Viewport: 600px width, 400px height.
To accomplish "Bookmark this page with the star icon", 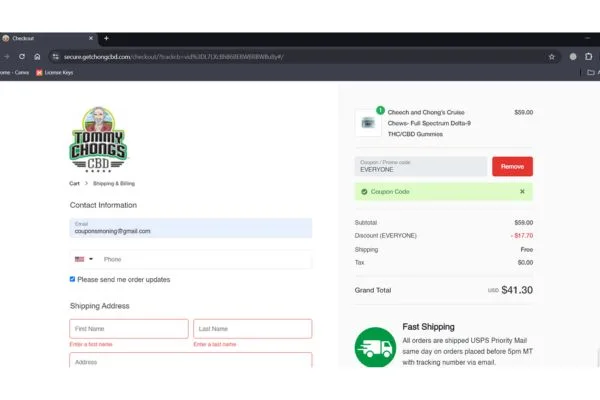I will (x=552, y=57).
